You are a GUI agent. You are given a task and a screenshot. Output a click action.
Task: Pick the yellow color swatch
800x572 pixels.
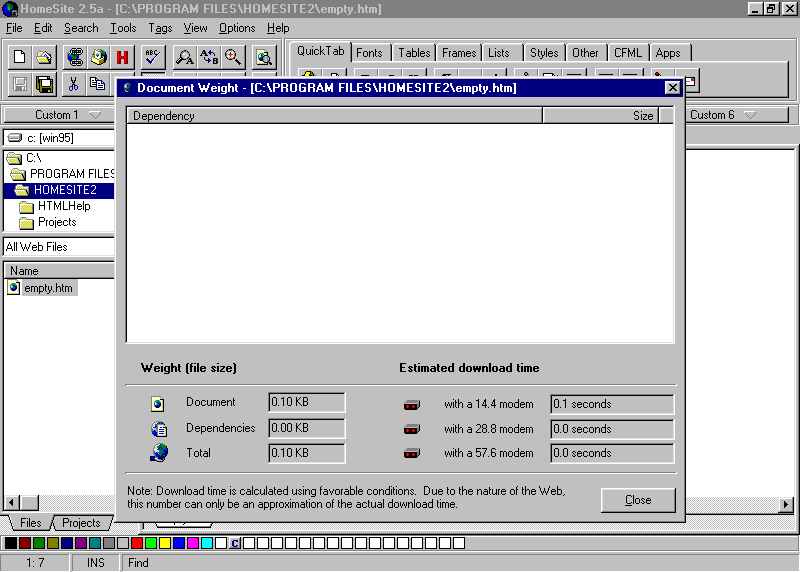165,543
